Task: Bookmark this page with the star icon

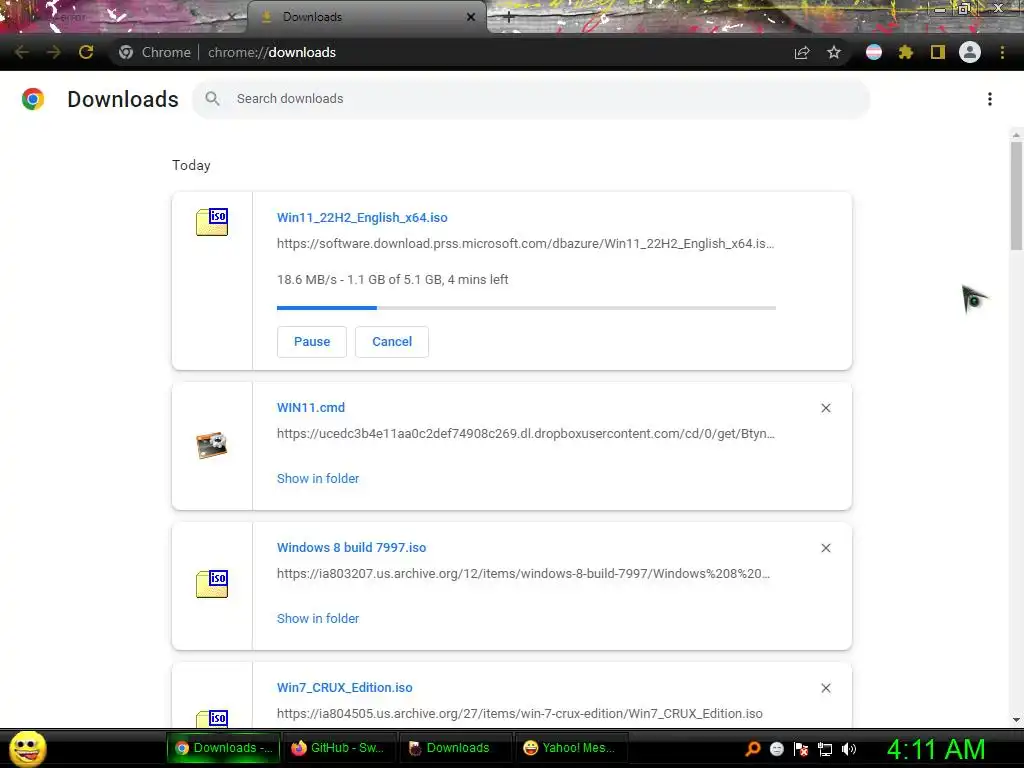Action: click(834, 52)
